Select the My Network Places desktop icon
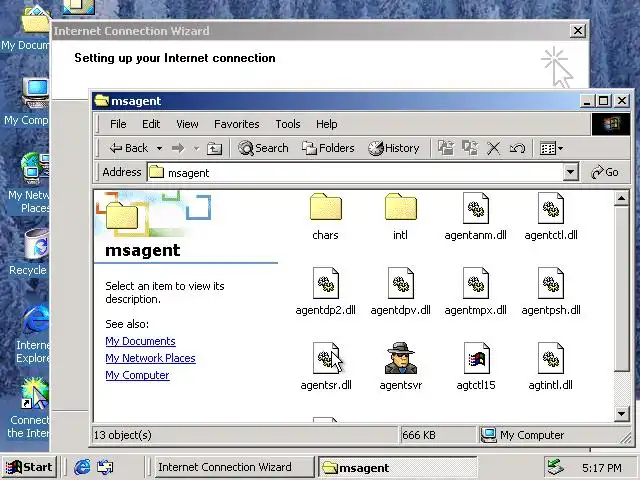The height and width of the screenshot is (480, 640). (x=29, y=183)
